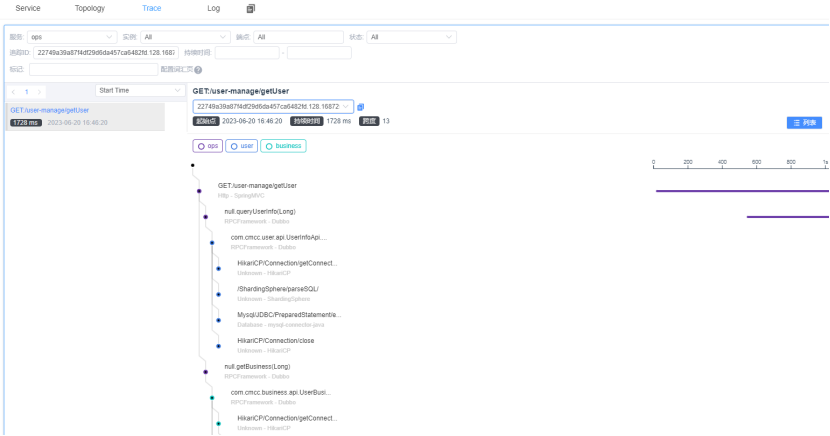Switch to the Log tab
The width and height of the screenshot is (830, 436).
click(213, 8)
